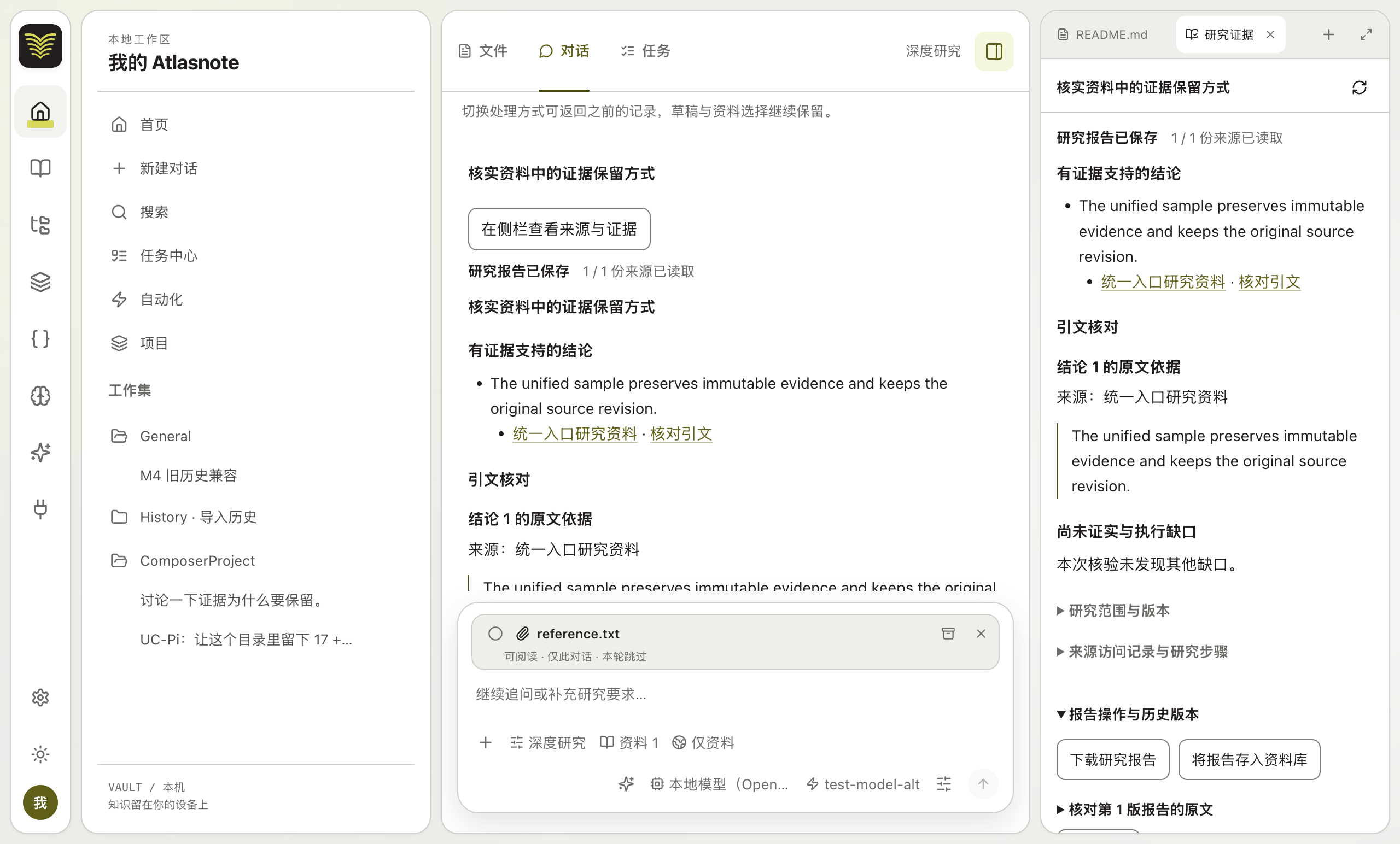1400x844 pixels.
Task: Toggle 深度研究 mode in composer
Action: [x=548, y=742]
